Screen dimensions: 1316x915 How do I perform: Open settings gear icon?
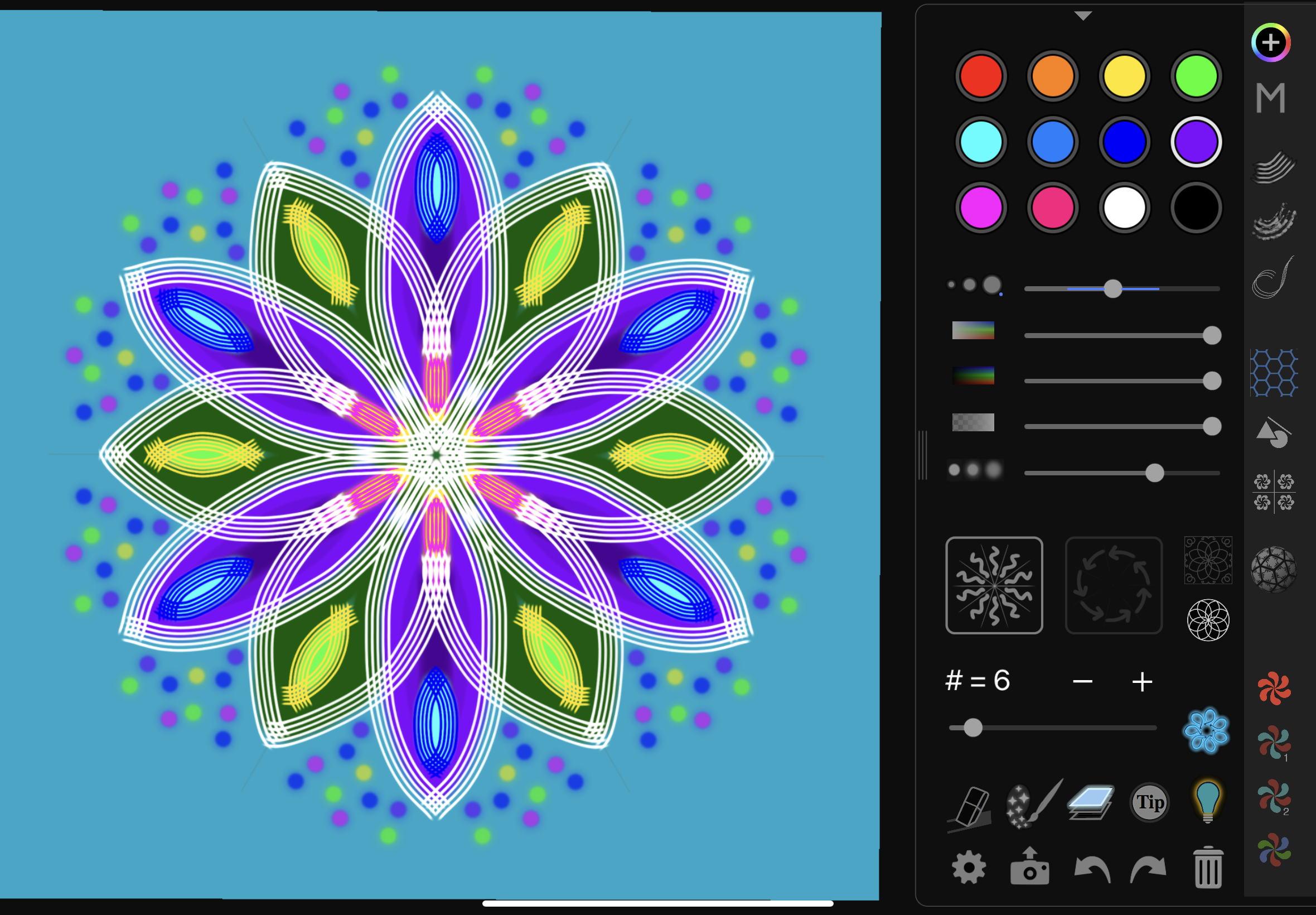(x=969, y=868)
